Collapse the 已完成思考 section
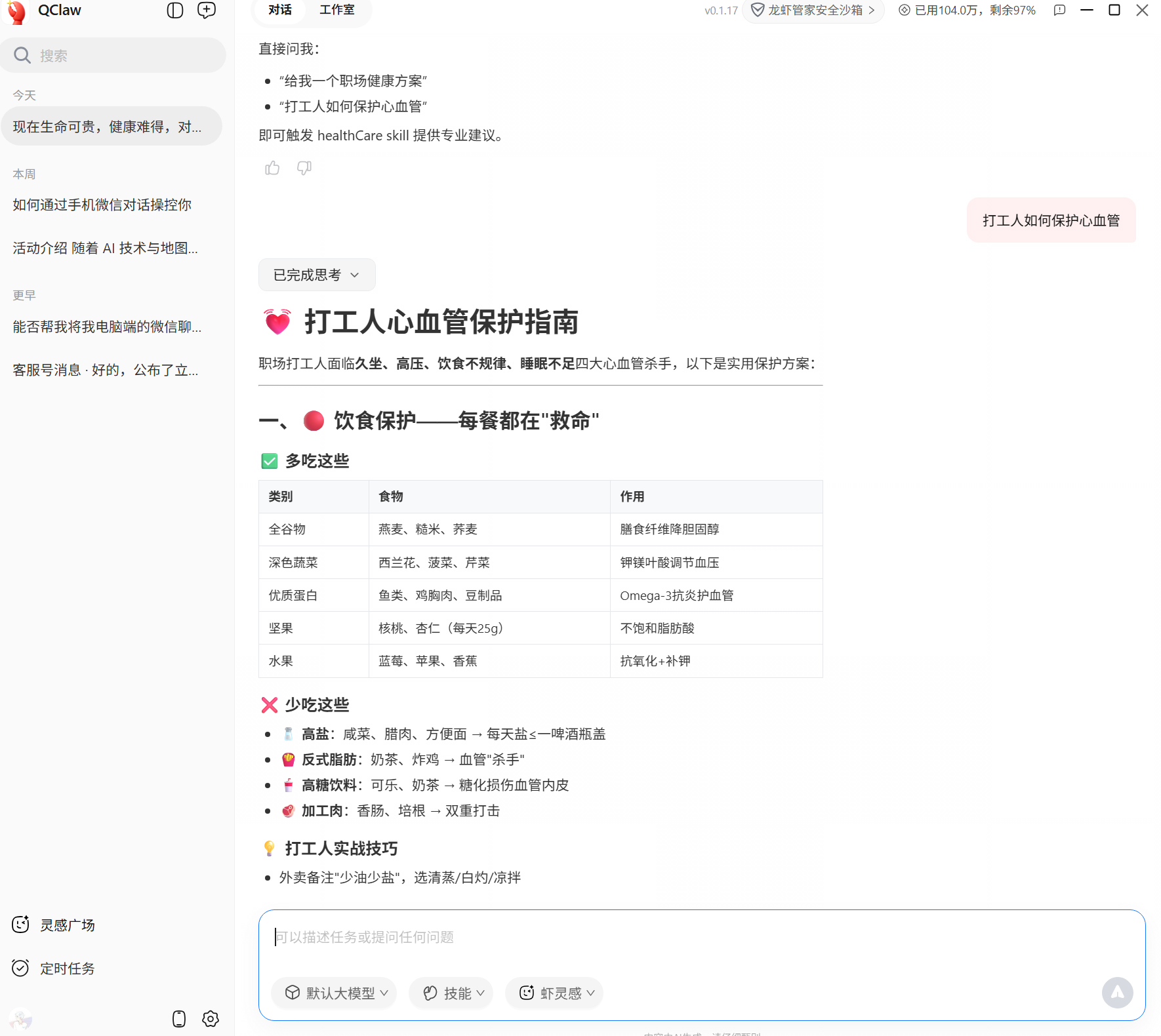This screenshot has height=1036, width=1161. coord(316,275)
